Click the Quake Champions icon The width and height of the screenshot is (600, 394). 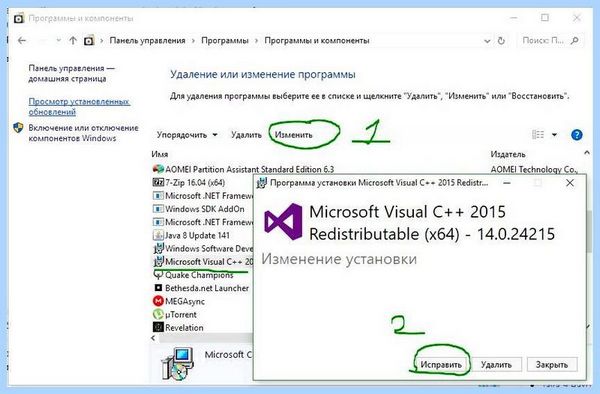click(x=158, y=275)
